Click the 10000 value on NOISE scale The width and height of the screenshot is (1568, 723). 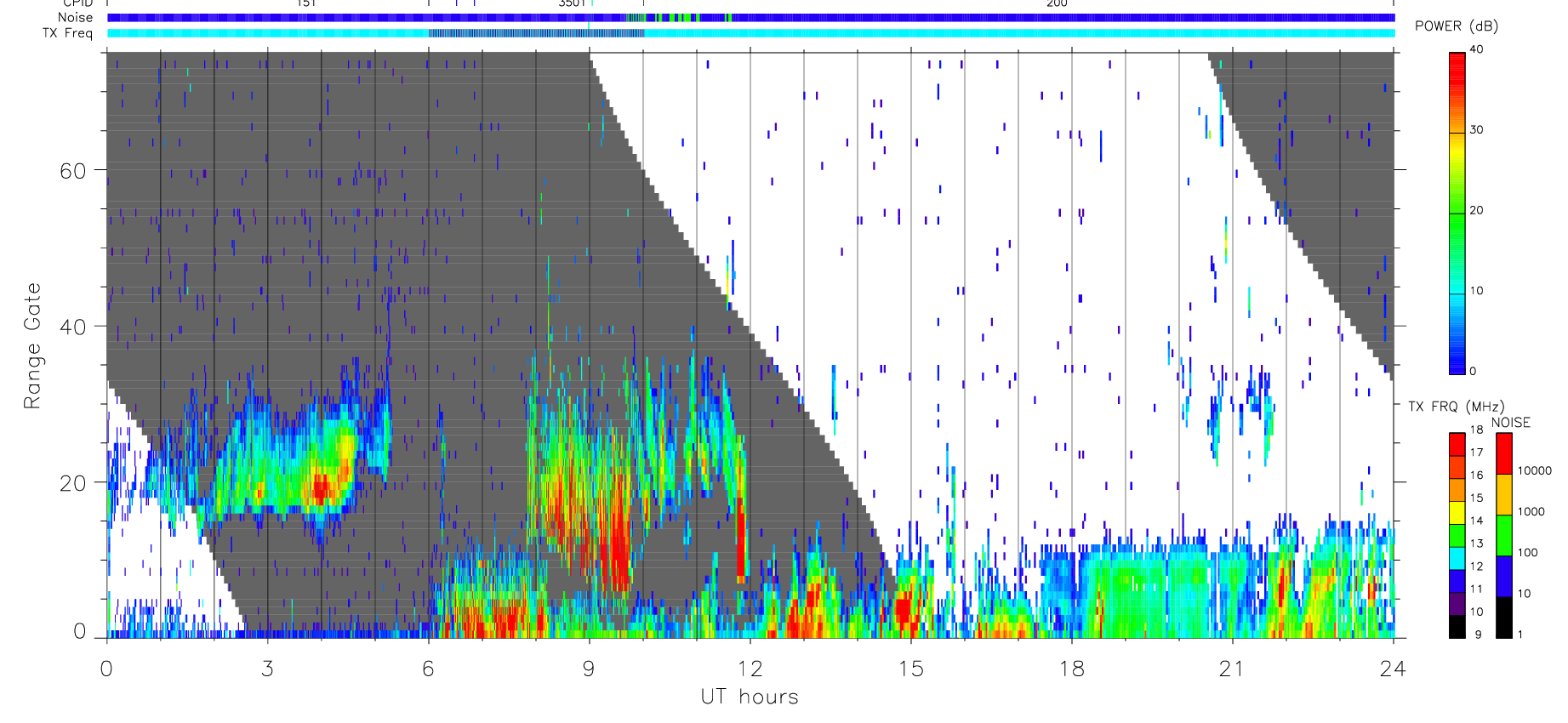1535,470
